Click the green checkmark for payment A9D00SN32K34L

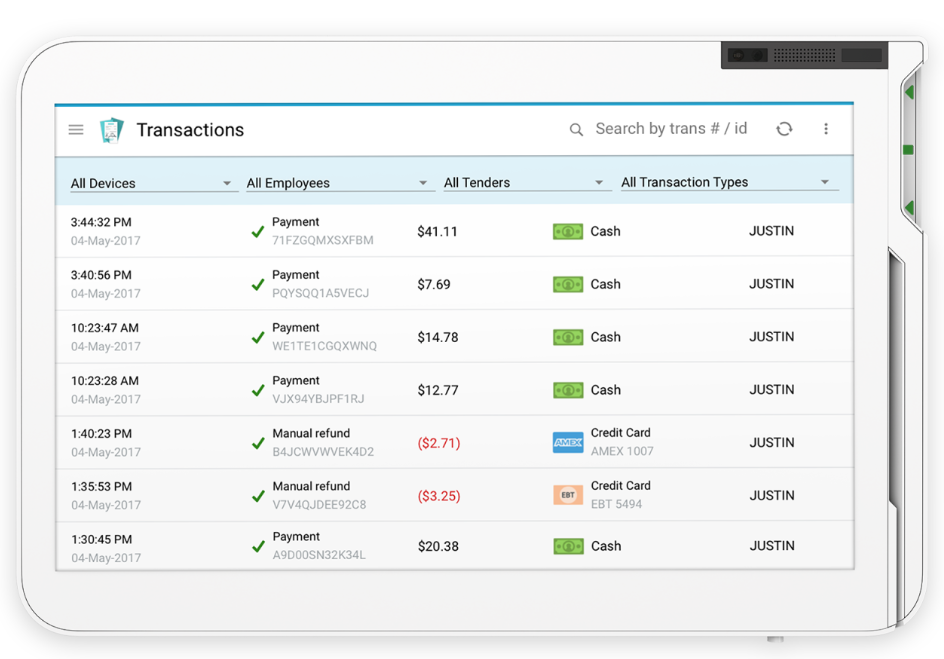258,546
